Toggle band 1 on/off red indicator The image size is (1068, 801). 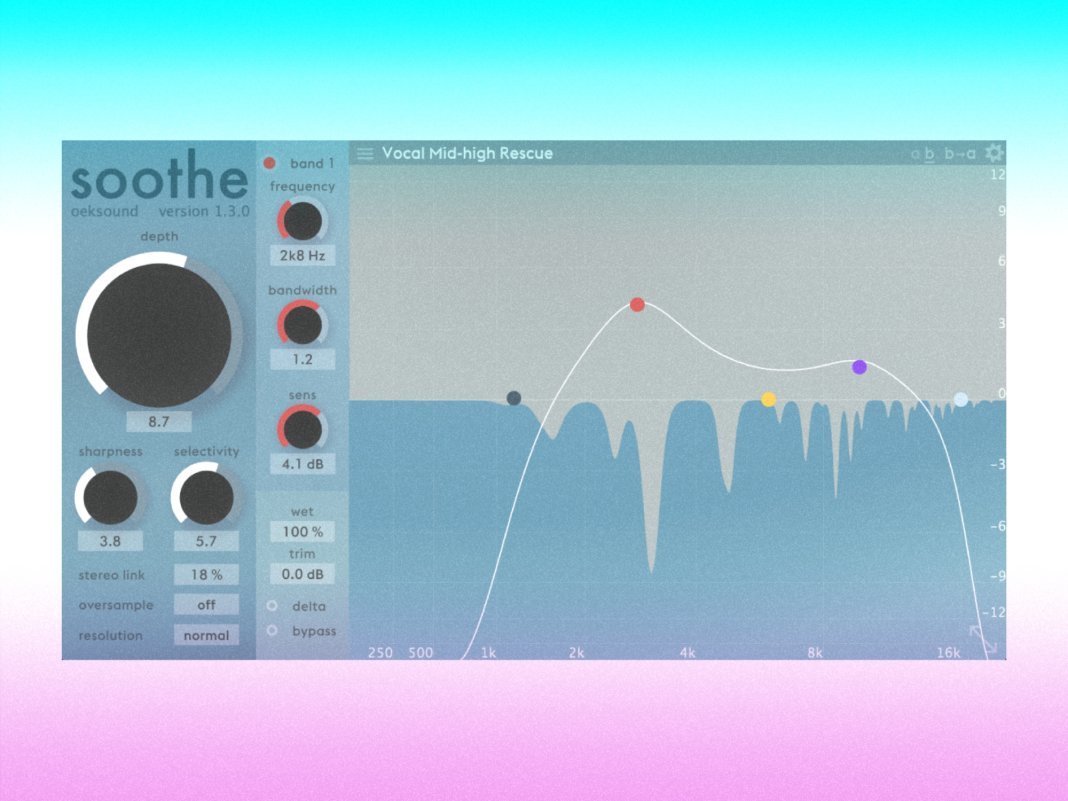click(x=270, y=163)
